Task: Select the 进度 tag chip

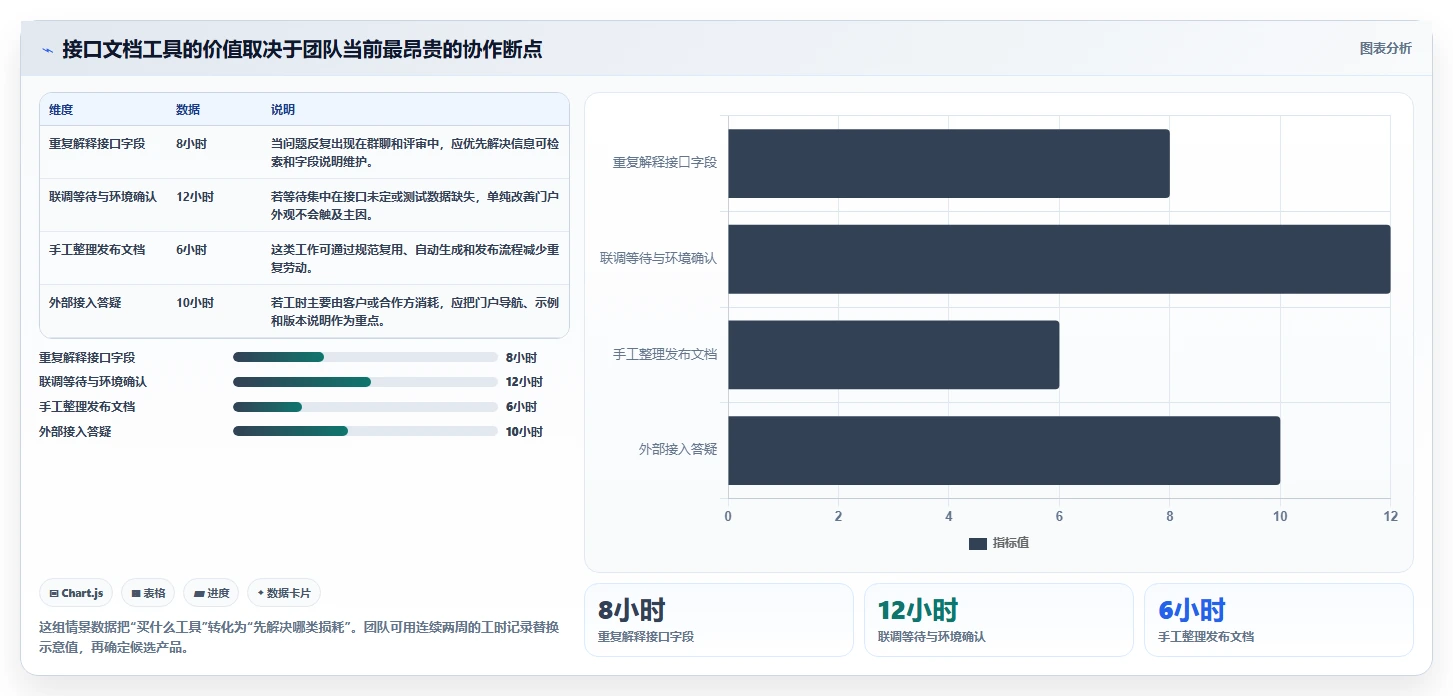Action: 211,593
